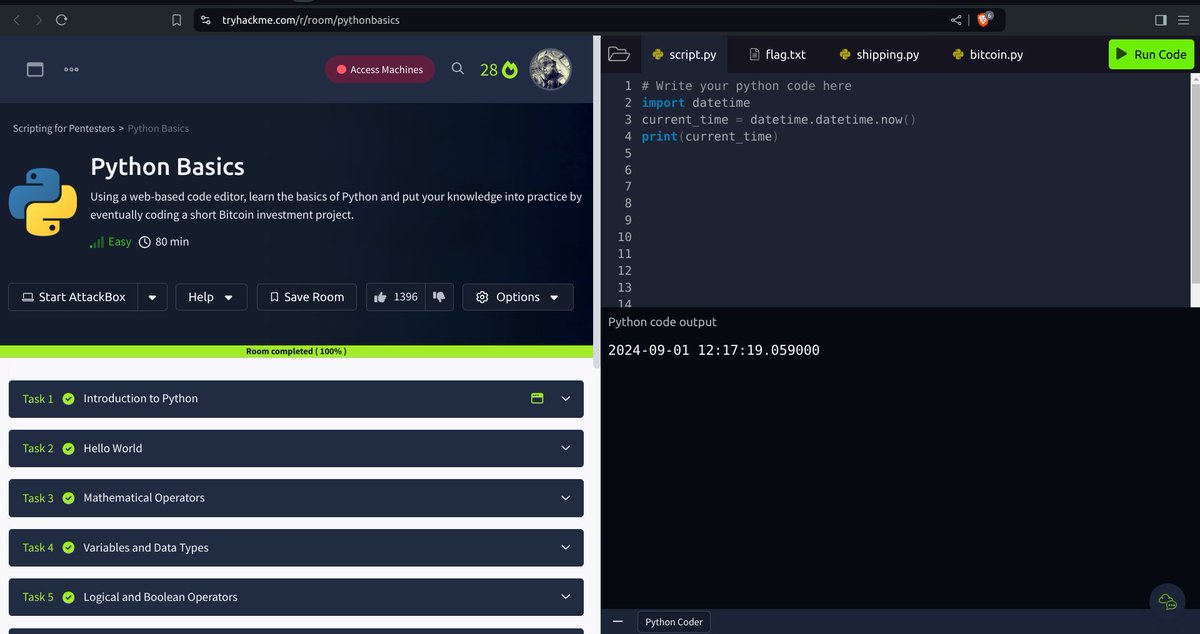Expand Task 2 Hello World chevron
Screen dimensions: 1200x634
tap(566, 448)
